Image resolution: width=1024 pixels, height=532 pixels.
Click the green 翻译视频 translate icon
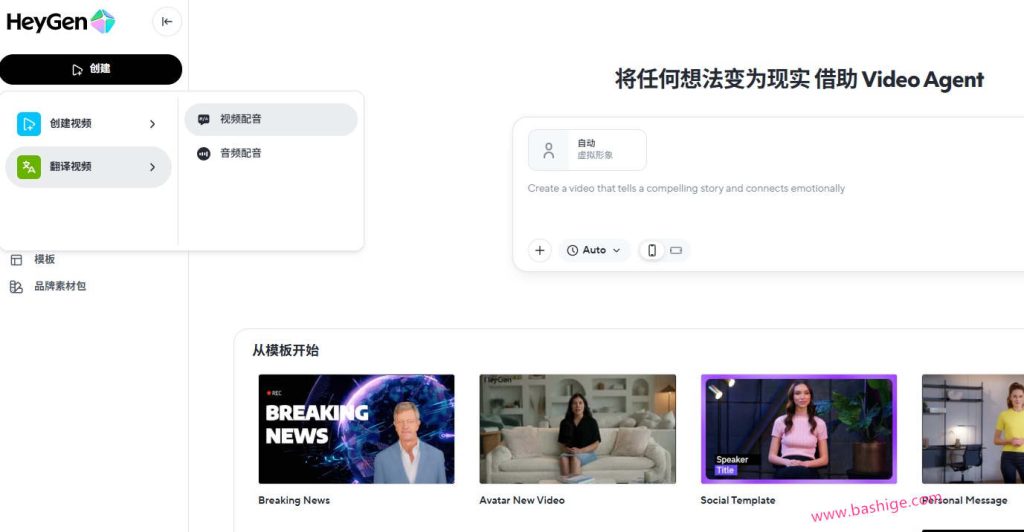[29, 167]
